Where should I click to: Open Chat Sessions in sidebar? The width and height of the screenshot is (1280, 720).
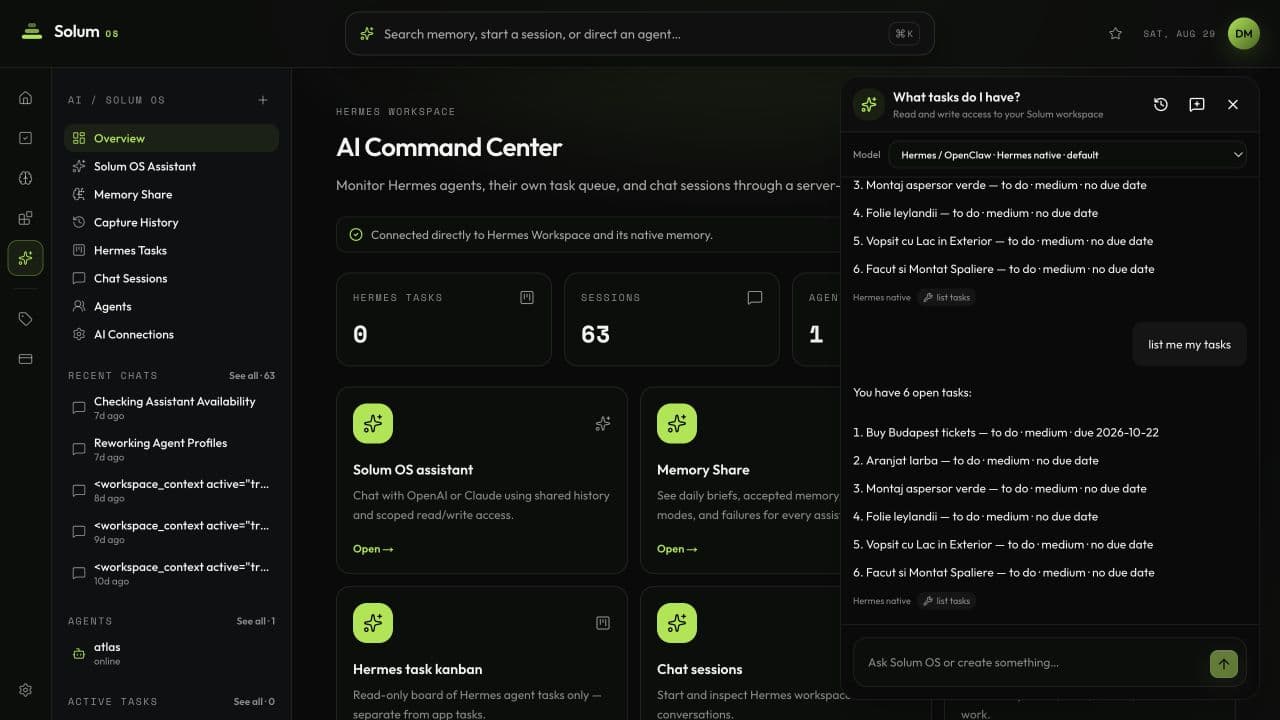click(171, 278)
